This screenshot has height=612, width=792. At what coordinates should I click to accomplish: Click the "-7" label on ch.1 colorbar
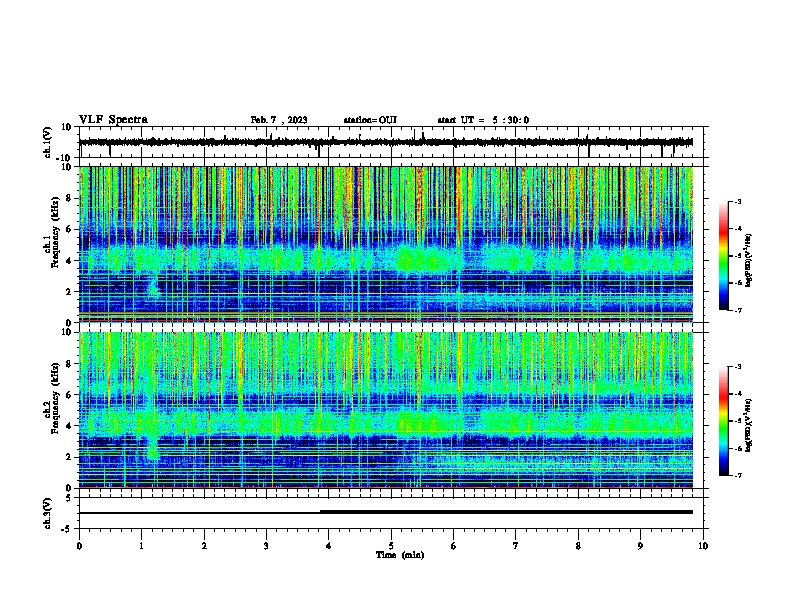tap(738, 310)
